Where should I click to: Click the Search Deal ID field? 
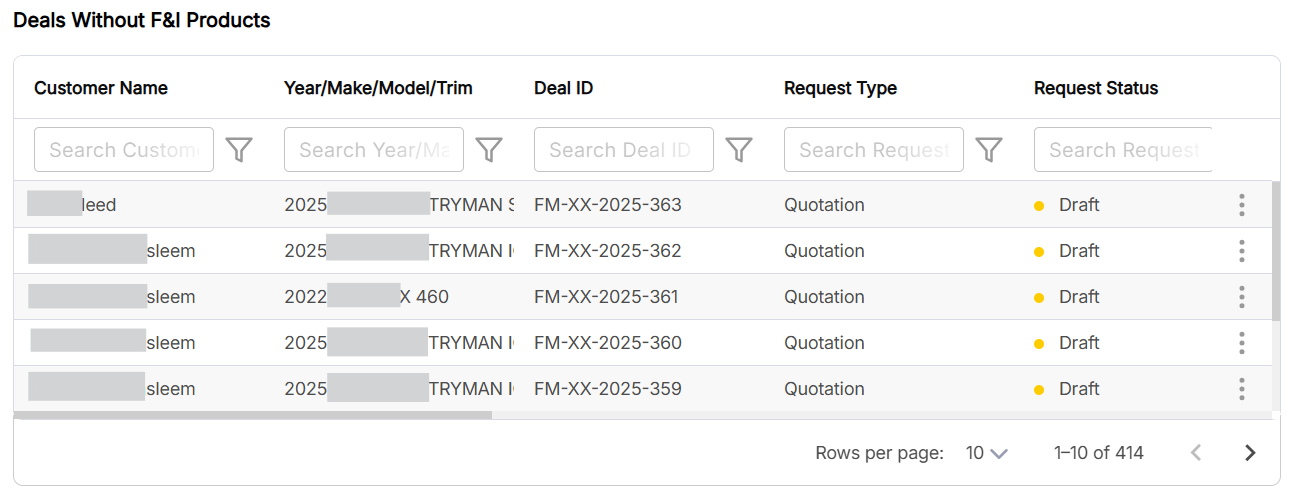click(624, 150)
